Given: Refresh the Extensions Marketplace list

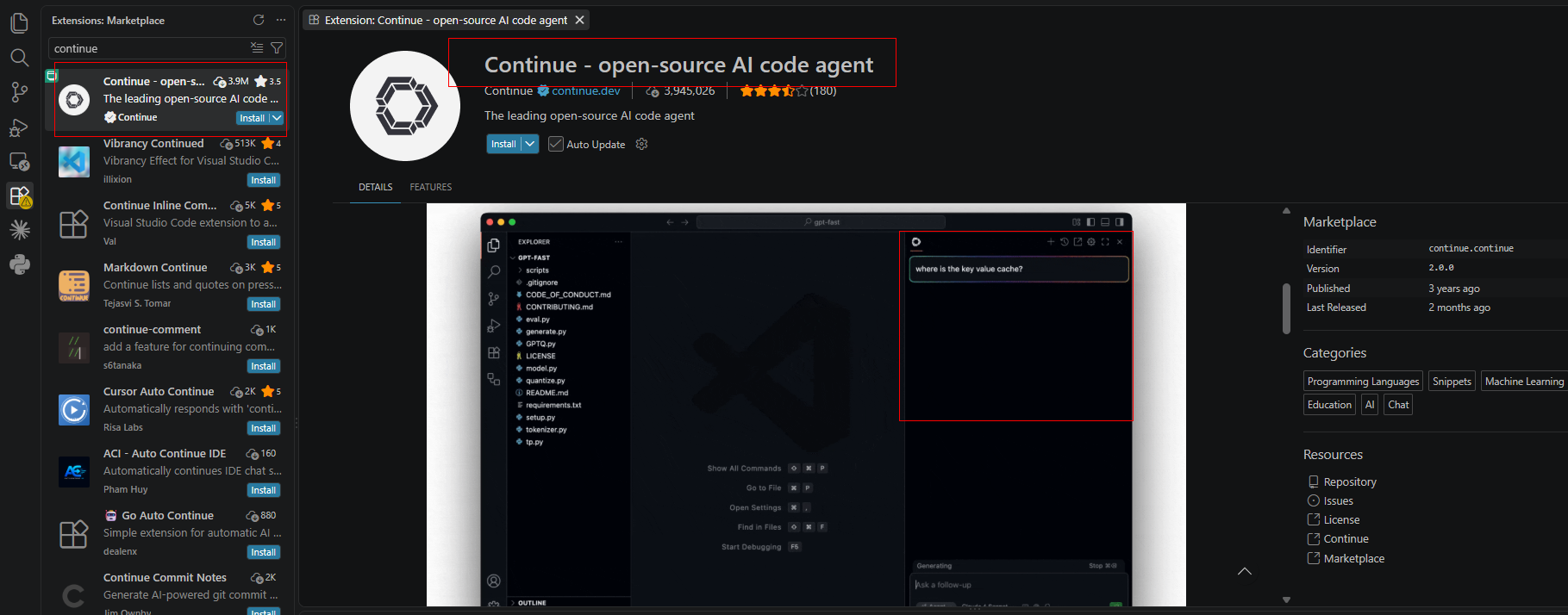Looking at the screenshot, I should tap(259, 20).
